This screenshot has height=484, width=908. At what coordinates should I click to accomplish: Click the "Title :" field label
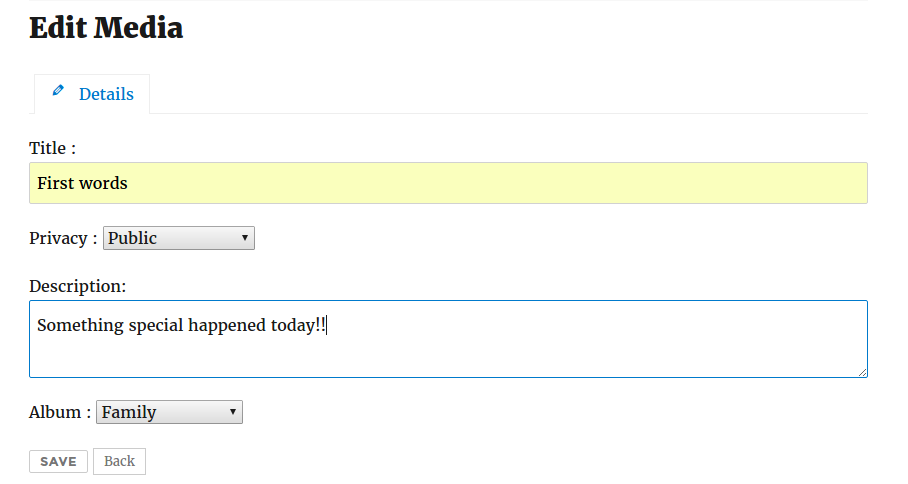point(52,148)
